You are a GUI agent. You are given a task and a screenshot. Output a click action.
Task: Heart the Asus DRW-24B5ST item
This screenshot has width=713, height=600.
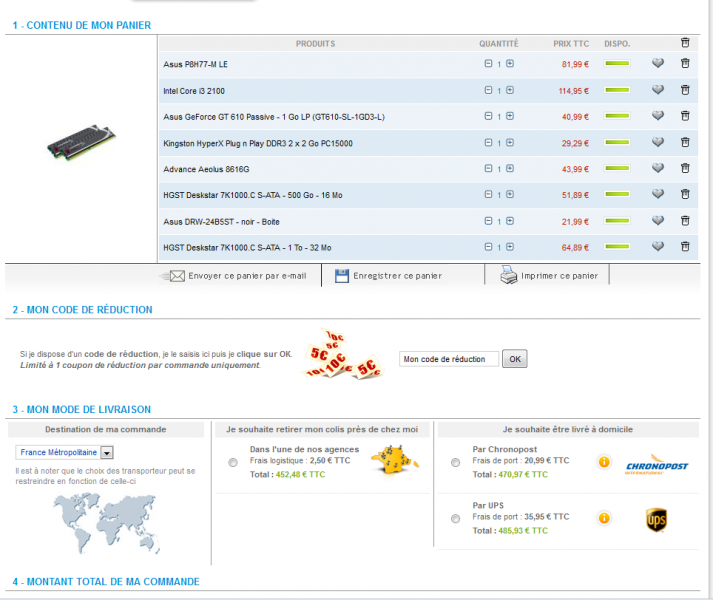coord(658,220)
